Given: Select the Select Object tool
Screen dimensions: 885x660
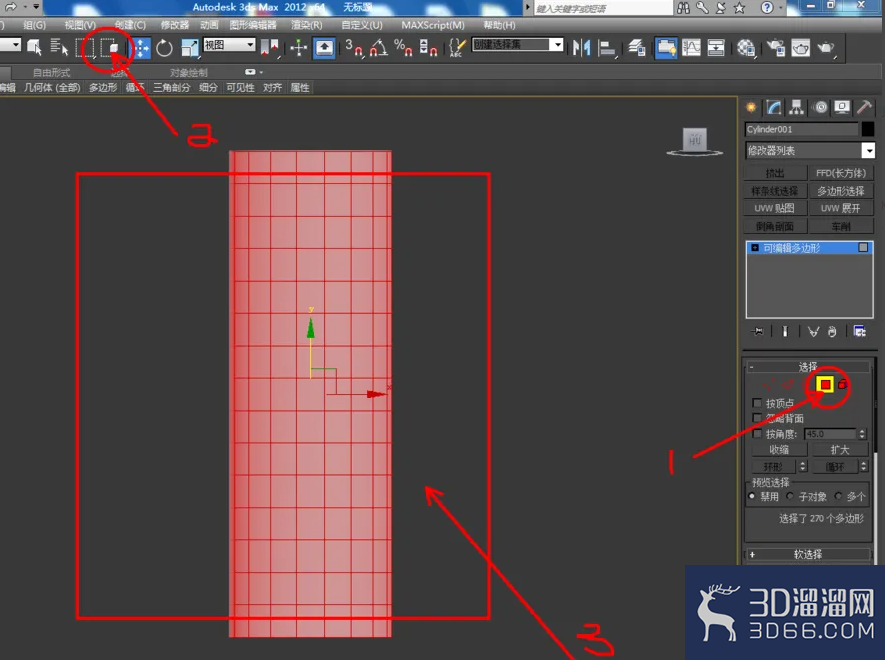Looking at the screenshot, I should pos(34,47).
